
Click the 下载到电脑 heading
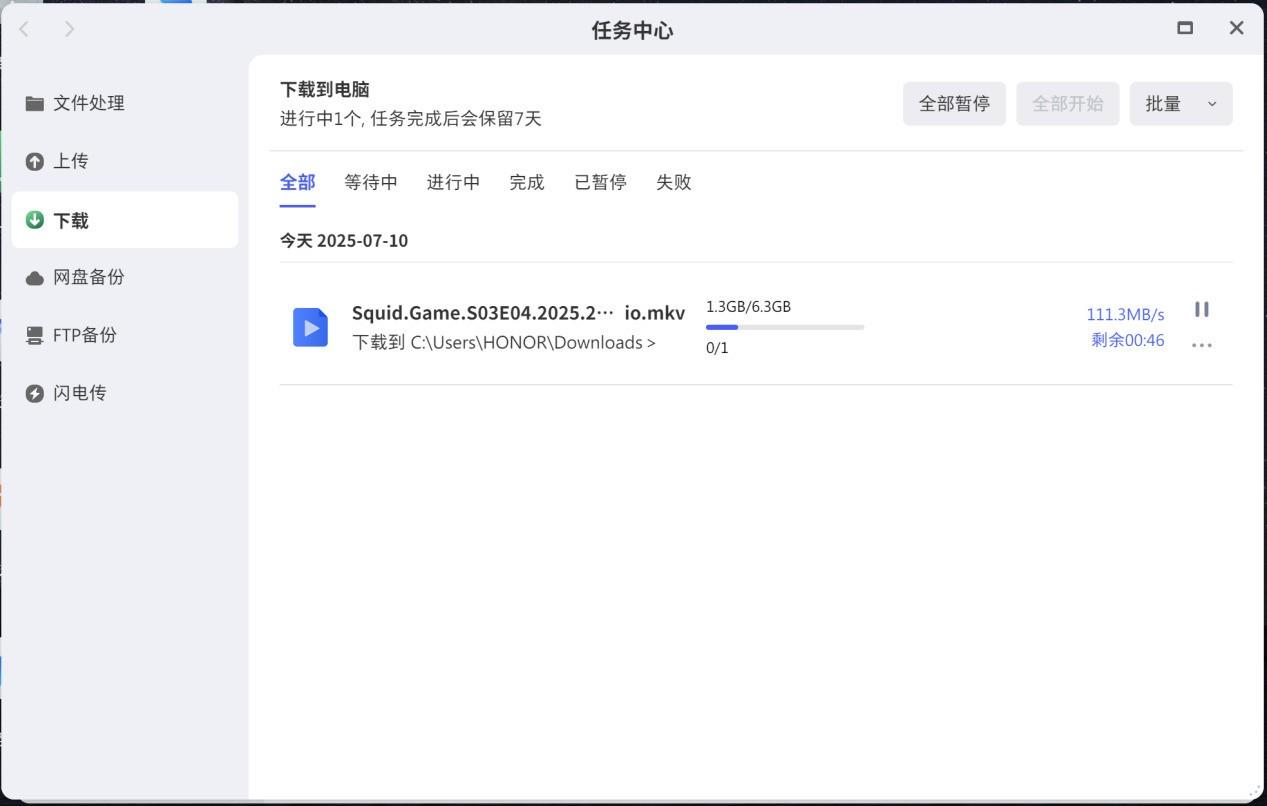pos(325,89)
